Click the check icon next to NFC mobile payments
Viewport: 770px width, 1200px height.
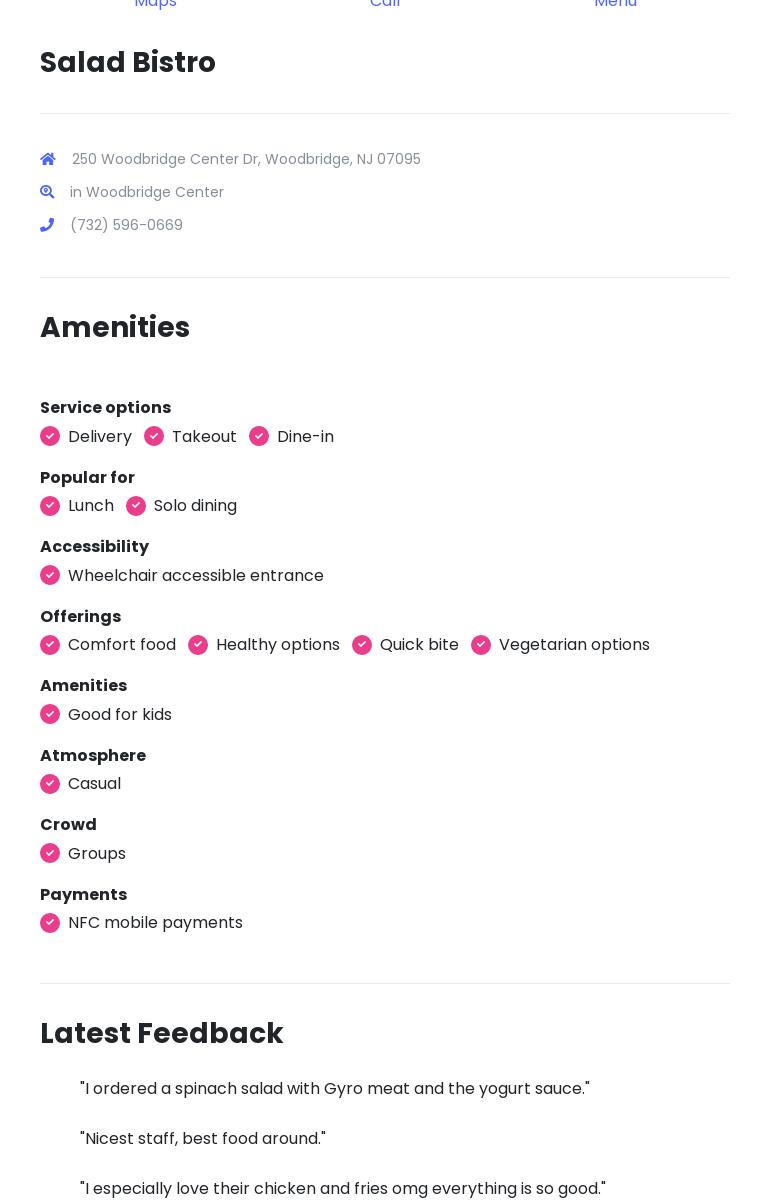50,923
